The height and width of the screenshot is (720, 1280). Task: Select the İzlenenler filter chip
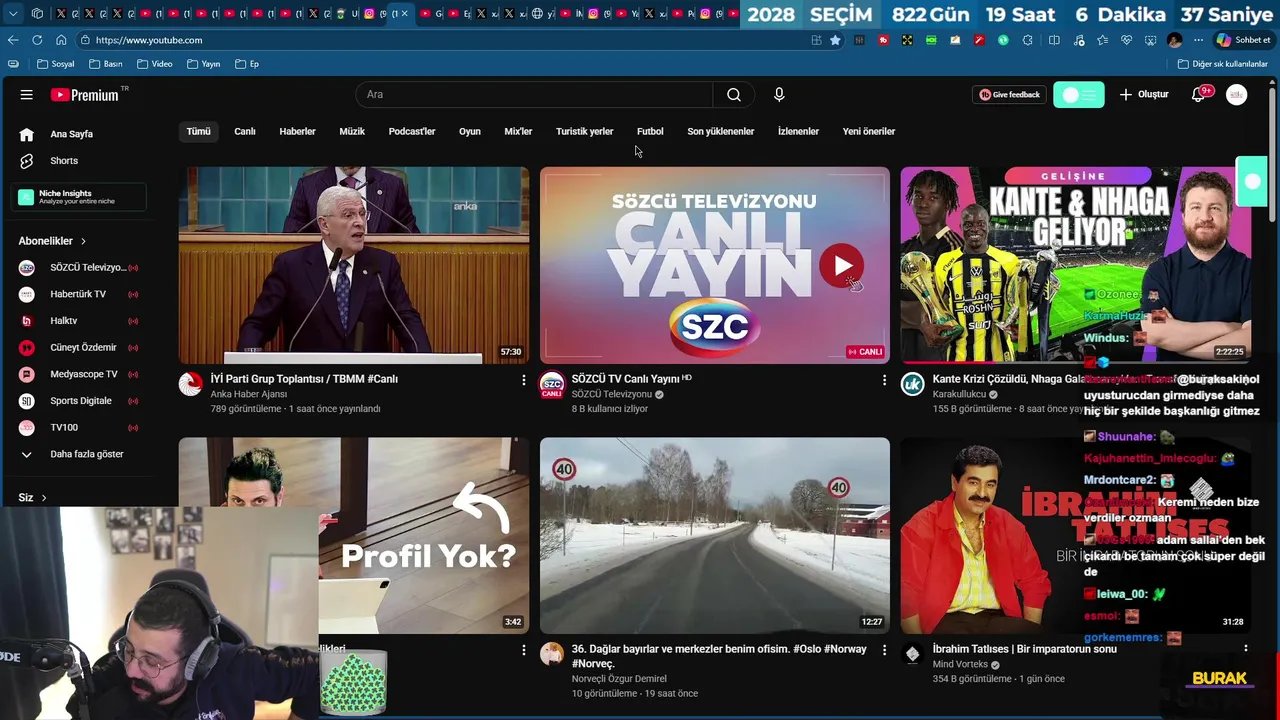(798, 131)
